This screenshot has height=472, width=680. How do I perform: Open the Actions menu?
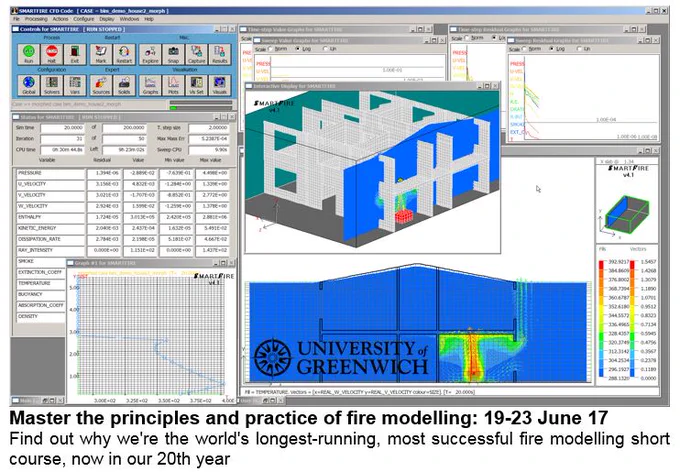[x=60, y=19]
